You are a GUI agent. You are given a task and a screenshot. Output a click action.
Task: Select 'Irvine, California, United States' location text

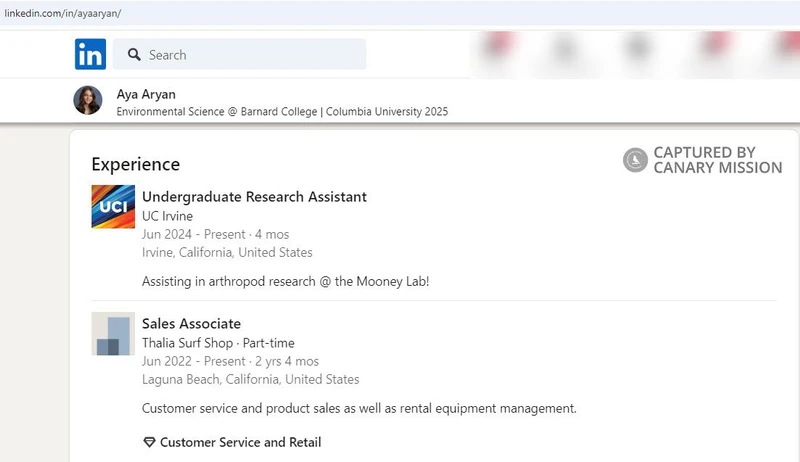(227, 252)
